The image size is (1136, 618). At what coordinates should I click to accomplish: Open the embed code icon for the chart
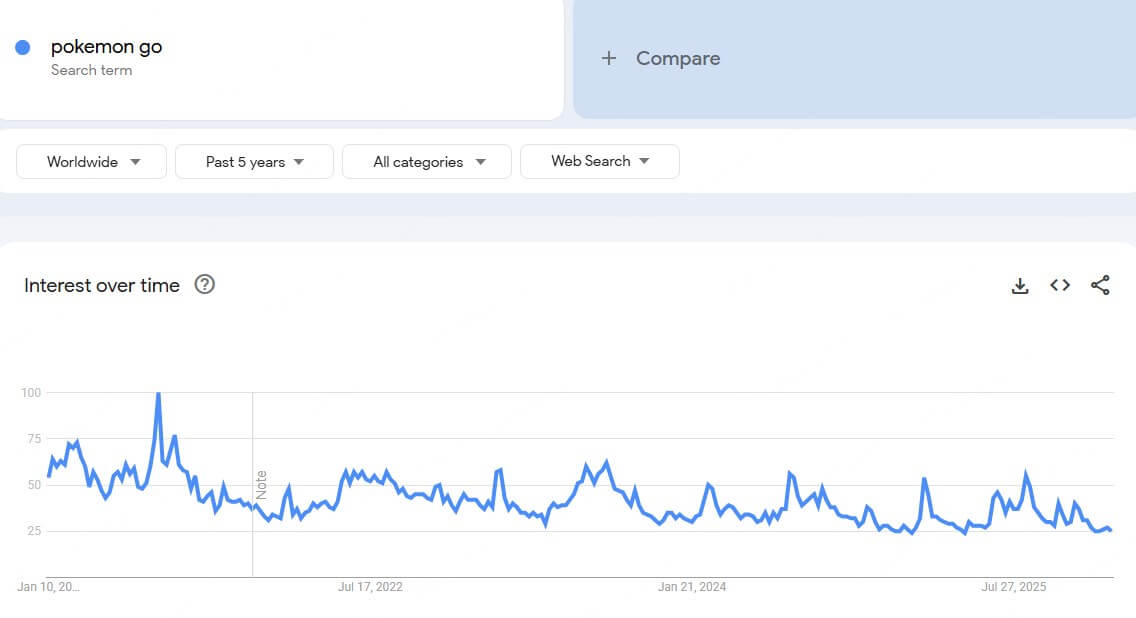point(1059,285)
